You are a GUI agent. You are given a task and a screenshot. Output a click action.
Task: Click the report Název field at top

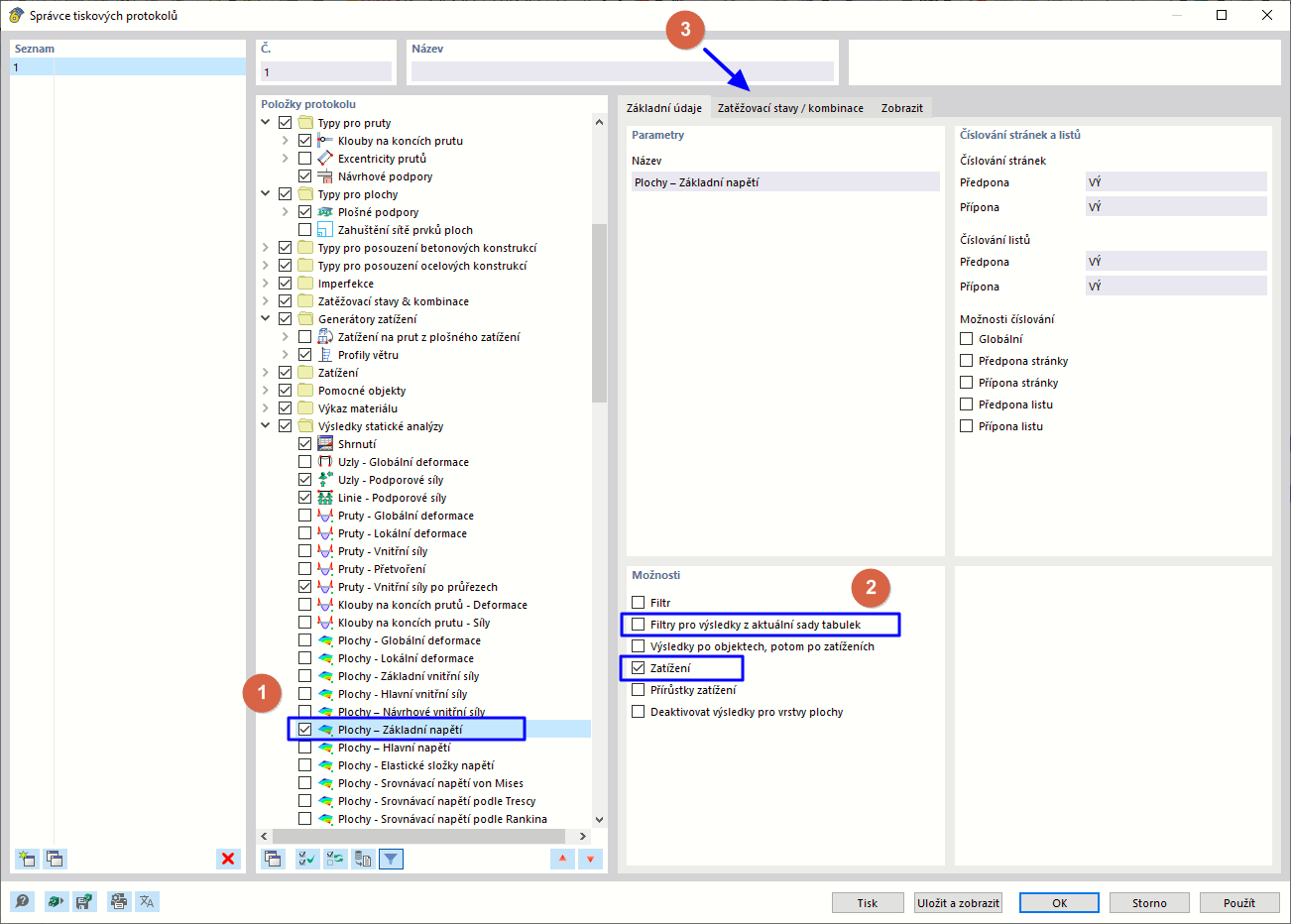622,71
